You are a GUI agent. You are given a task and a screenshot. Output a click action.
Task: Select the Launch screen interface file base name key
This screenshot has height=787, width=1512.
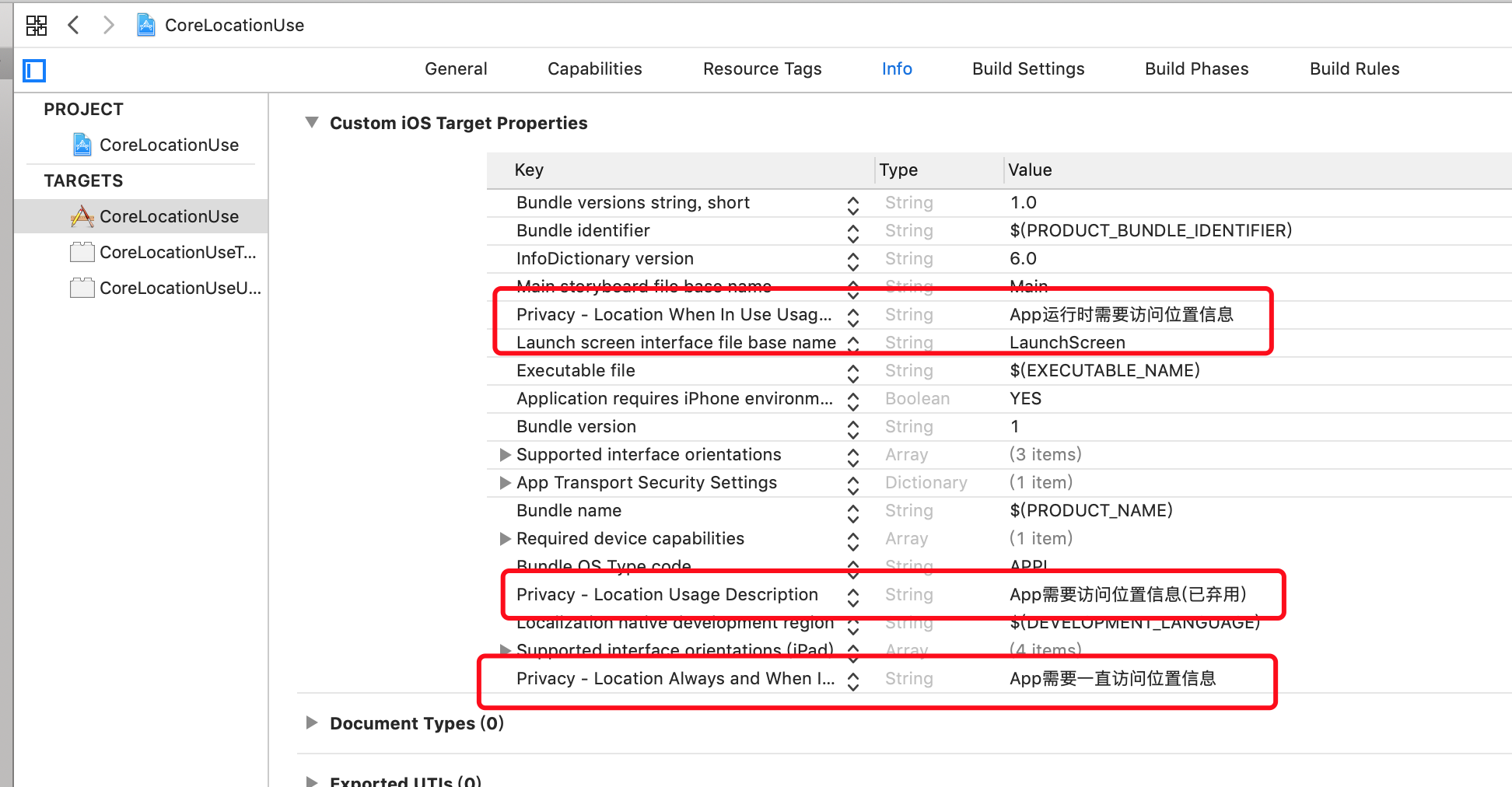[x=676, y=342]
